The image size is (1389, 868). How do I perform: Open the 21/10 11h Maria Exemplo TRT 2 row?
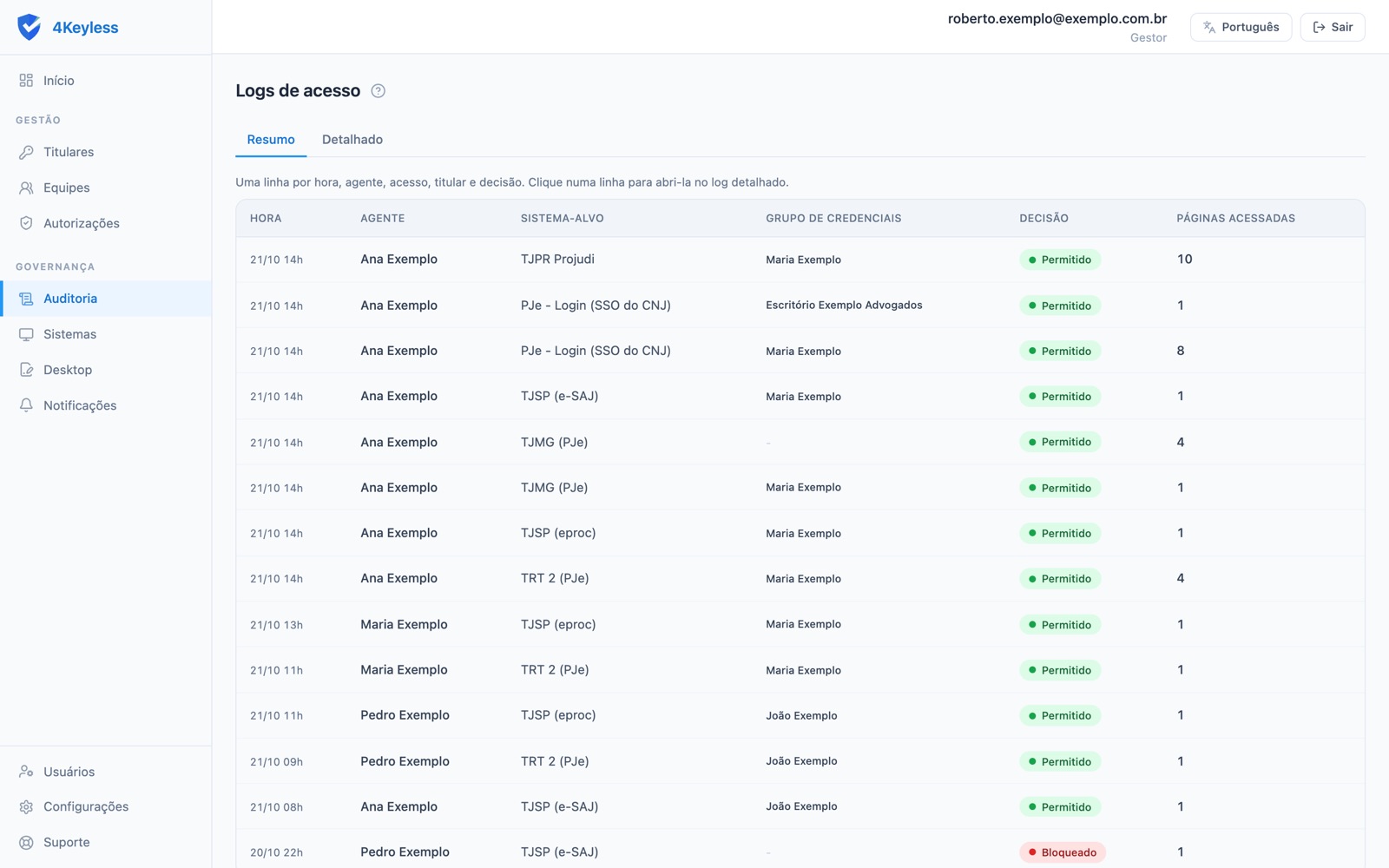800,670
